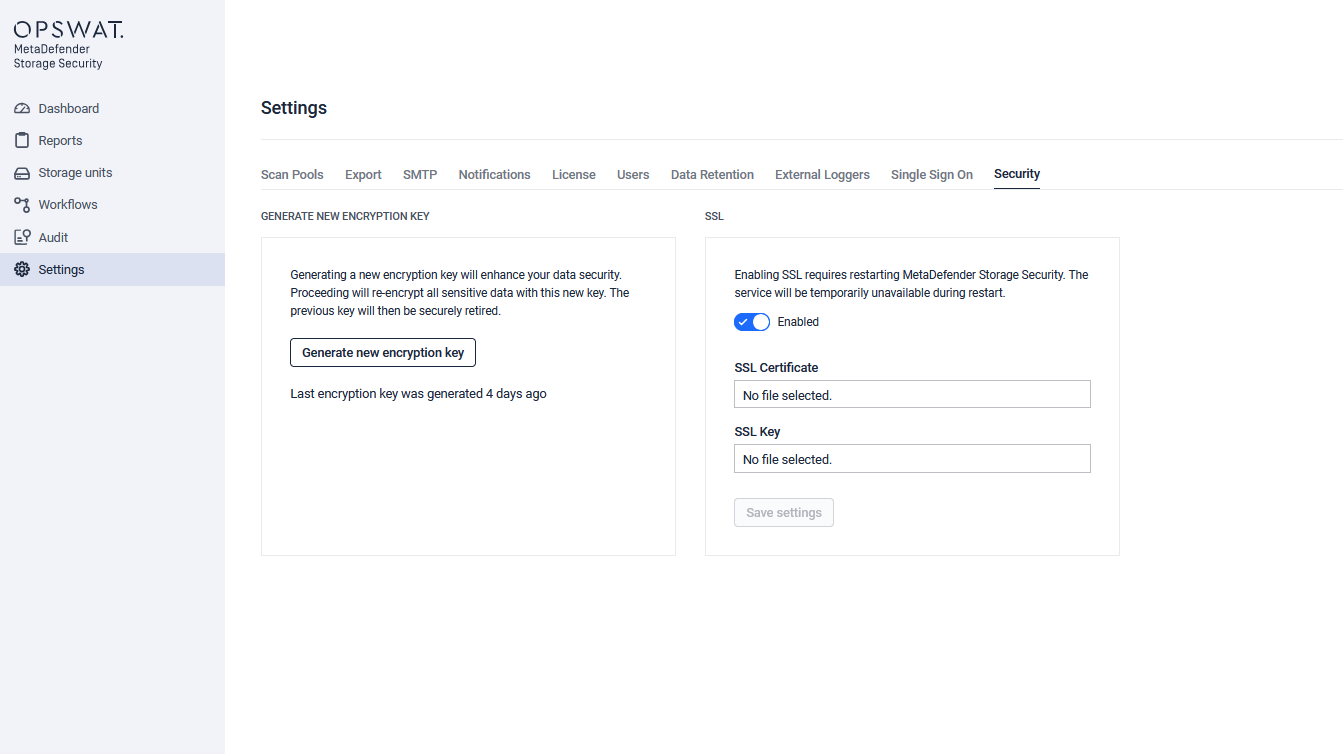Screen dimensions: 1343x754
Task: Click the Save settings button
Action: tap(784, 512)
